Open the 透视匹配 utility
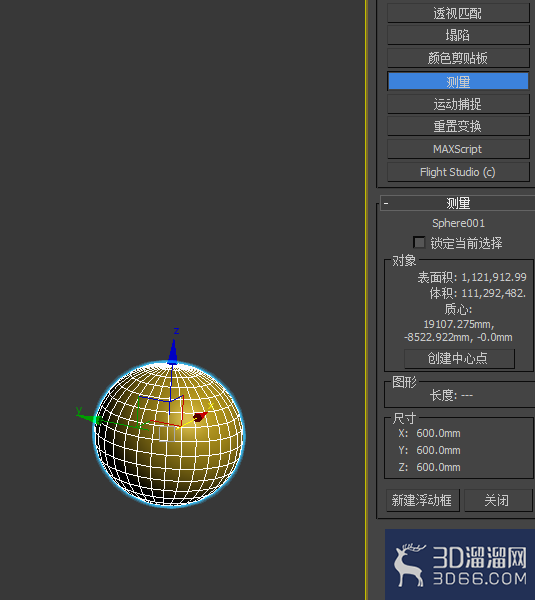 tap(458, 13)
